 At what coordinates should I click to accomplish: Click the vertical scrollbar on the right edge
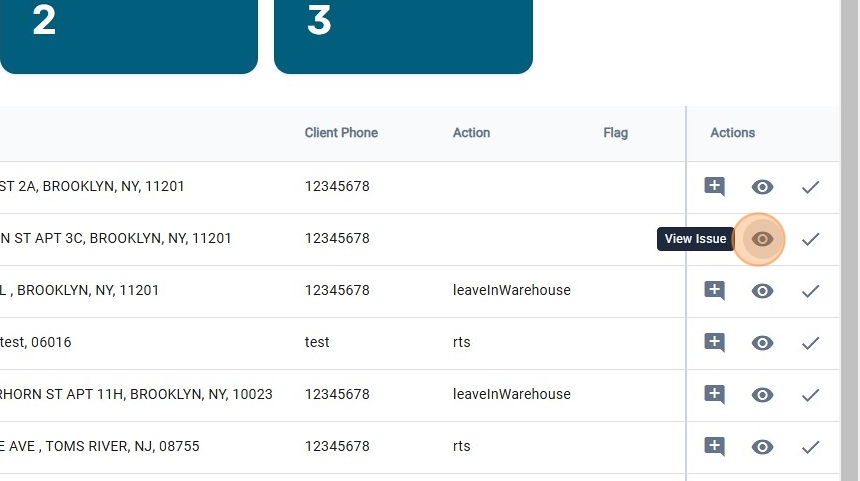click(x=849, y=240)
